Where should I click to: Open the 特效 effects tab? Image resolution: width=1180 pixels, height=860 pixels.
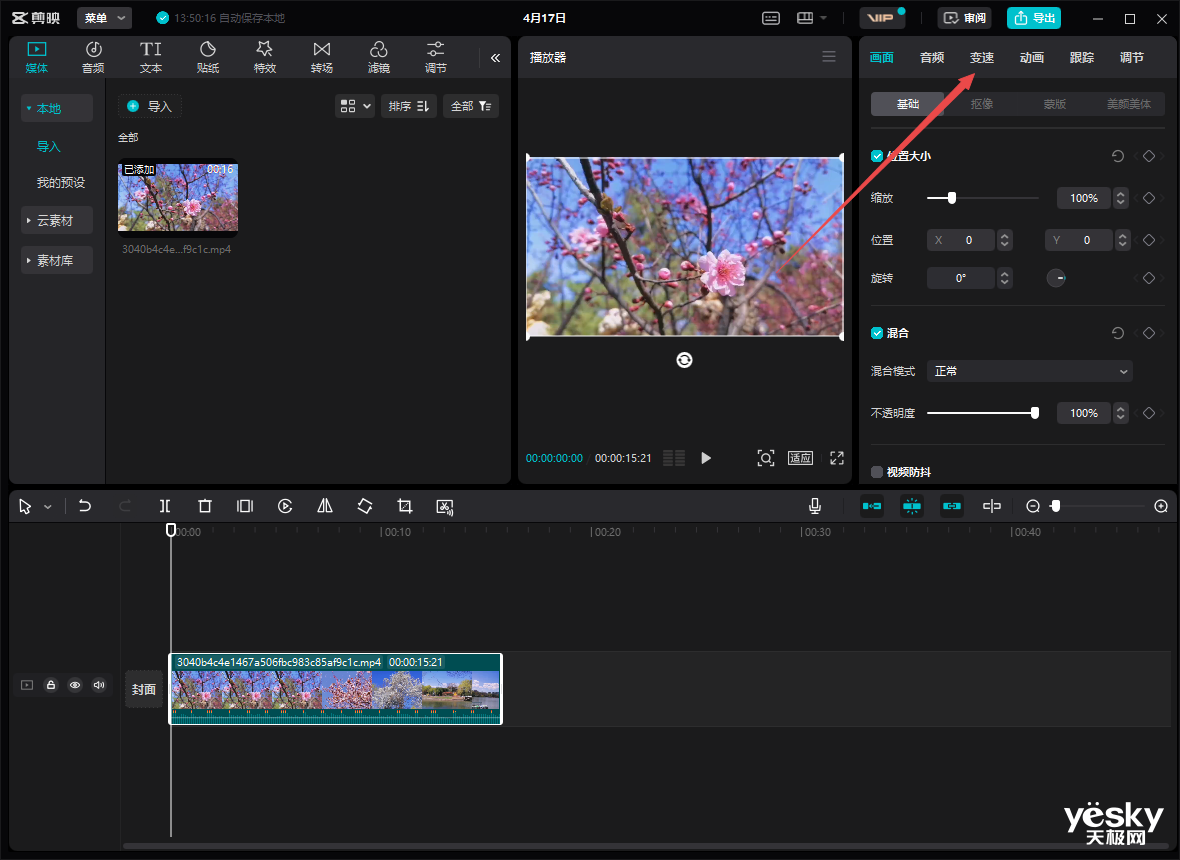265,57
